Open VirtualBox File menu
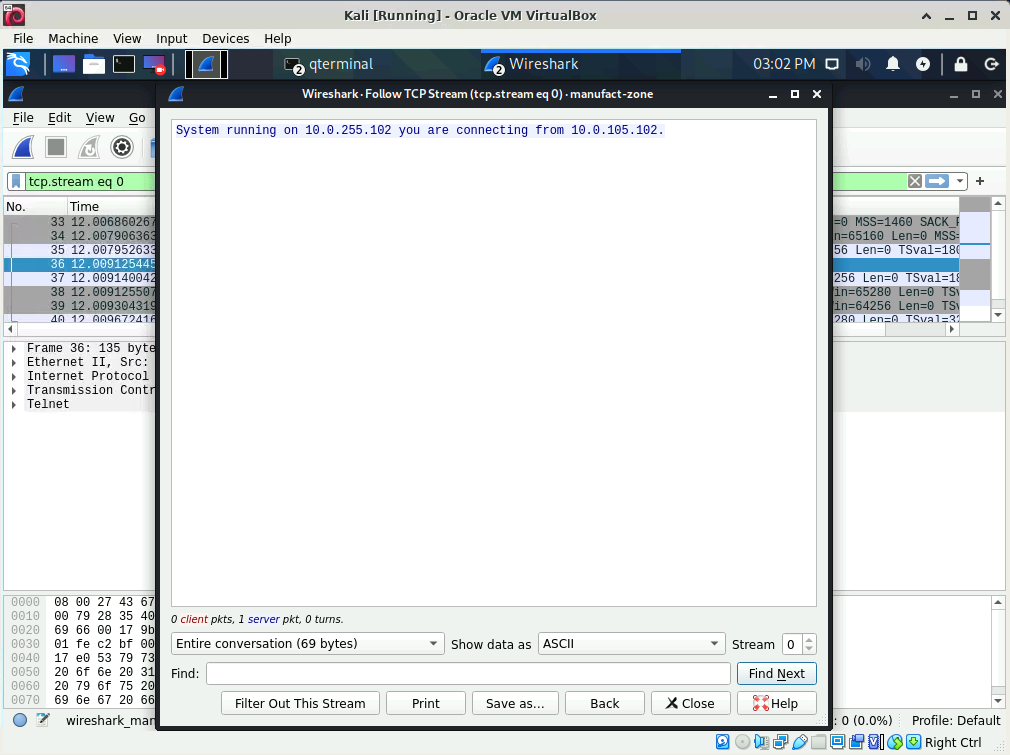1010x755 pixels. (x=23, y=39)
